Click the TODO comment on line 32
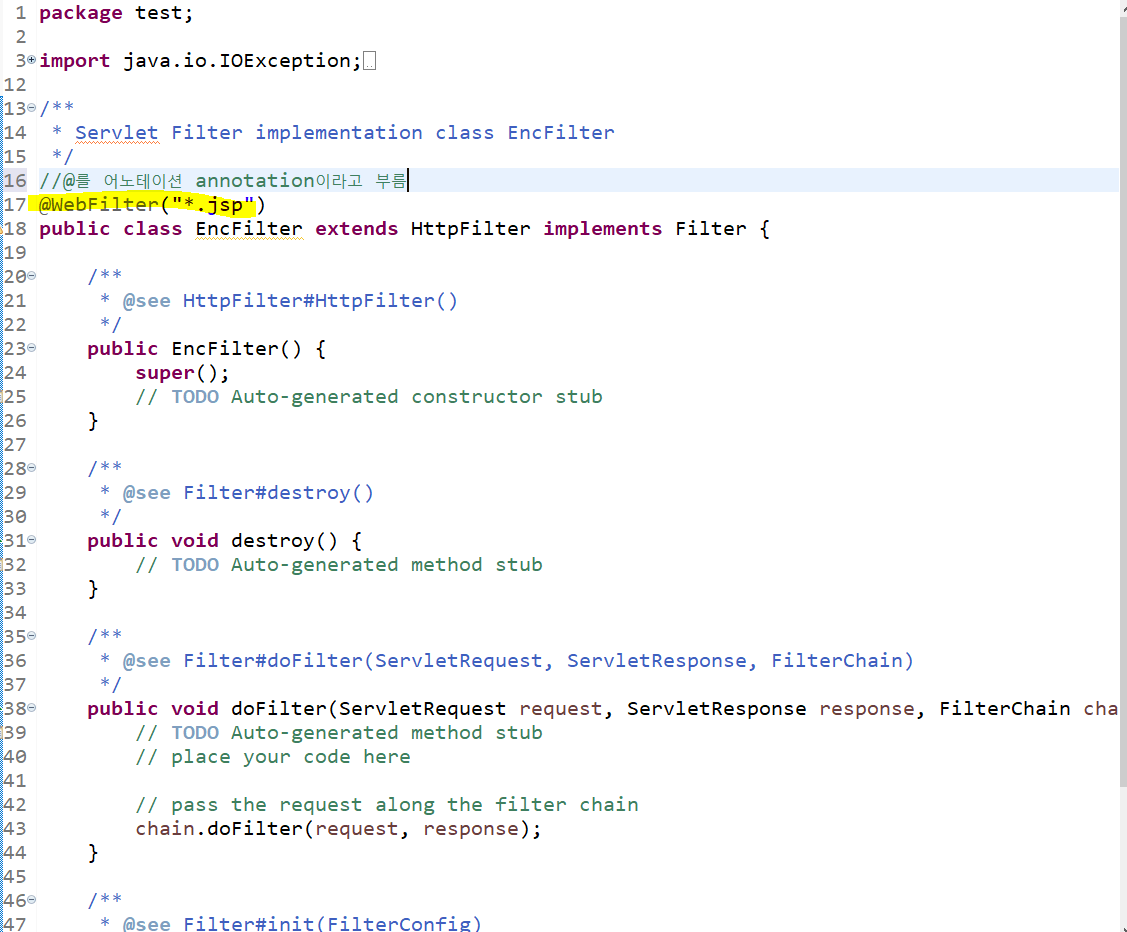This screenshot has height=932, width=1127. [x=339, y=565]
